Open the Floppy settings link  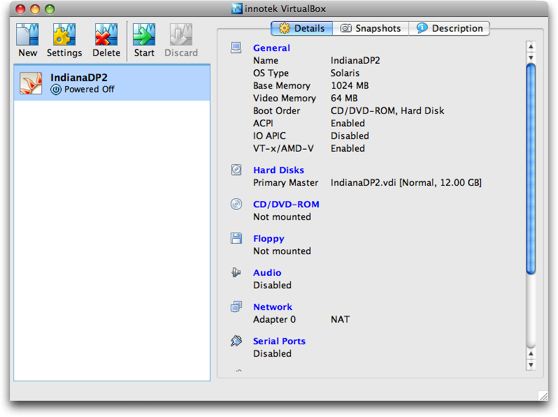tap(269, 238)
